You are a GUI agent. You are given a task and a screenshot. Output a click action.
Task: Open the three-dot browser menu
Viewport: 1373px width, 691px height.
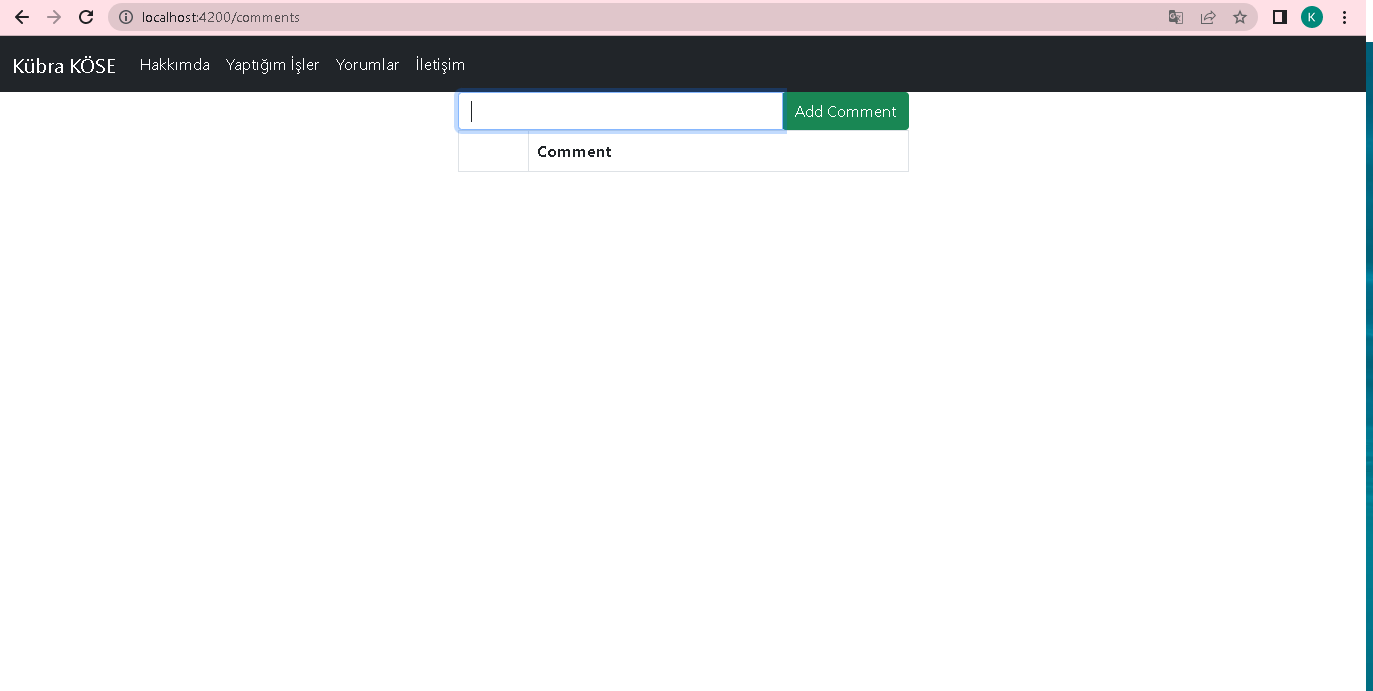click(x=1344, y=17)
